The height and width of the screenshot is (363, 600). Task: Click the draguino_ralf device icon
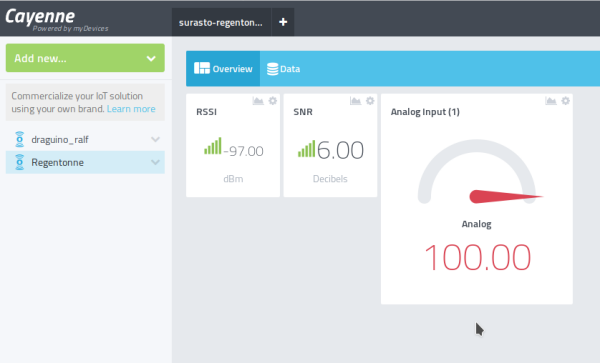[x=20, y=139]
